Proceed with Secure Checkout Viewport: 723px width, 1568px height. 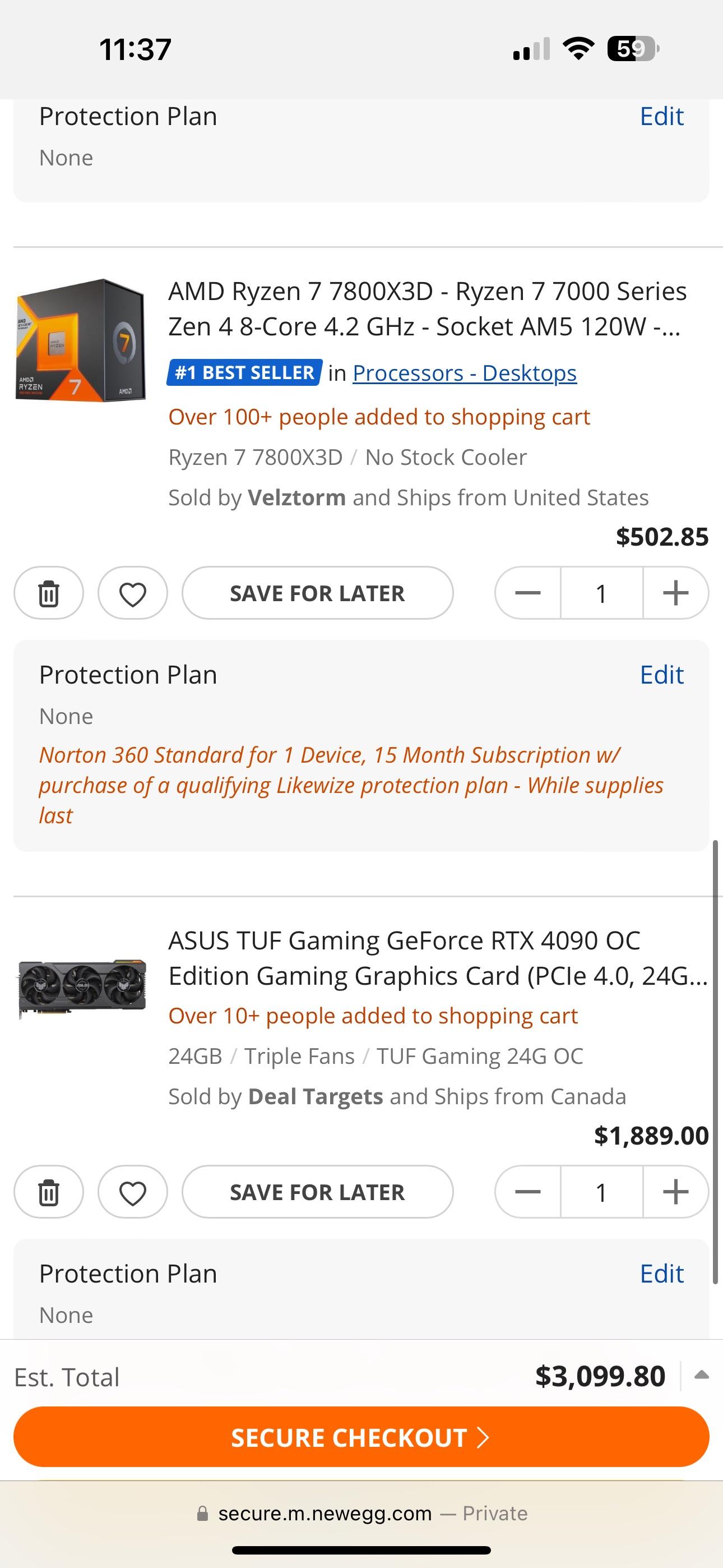coord(361,1437)
